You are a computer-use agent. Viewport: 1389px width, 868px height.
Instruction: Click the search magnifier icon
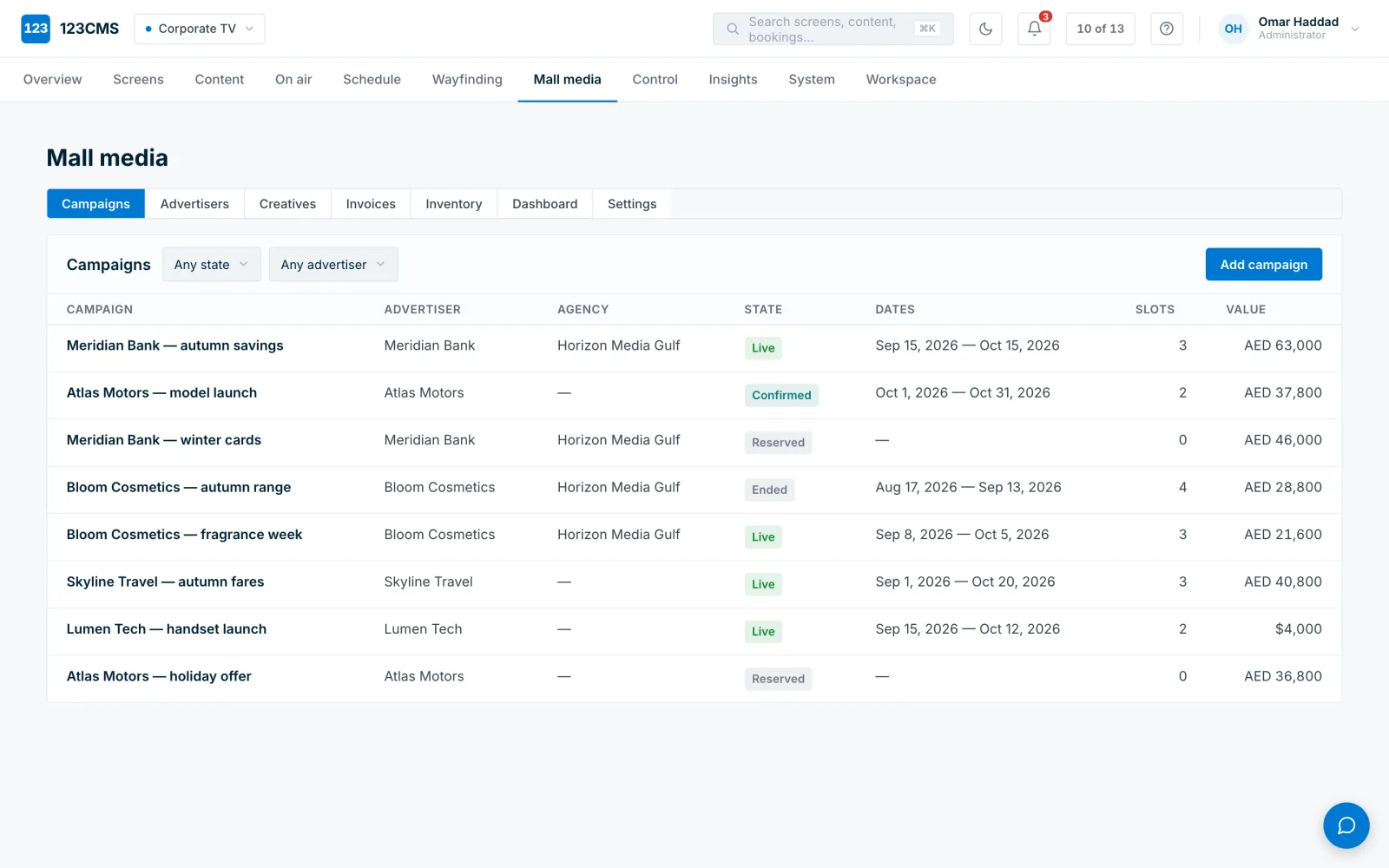733,29
